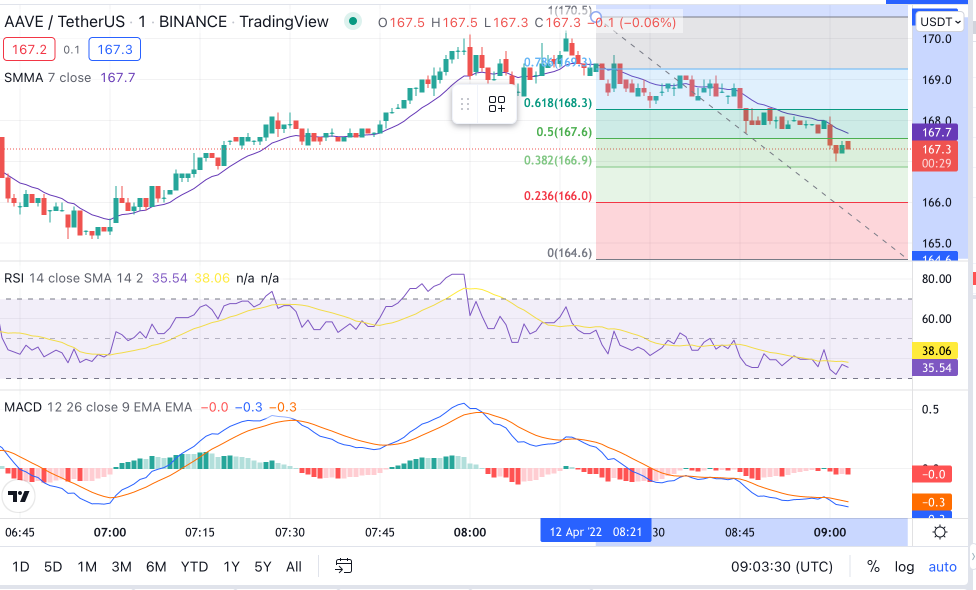The height and width of the screenshot is (590, 976).
Task: Select the 3M time range
Action: 121,566
